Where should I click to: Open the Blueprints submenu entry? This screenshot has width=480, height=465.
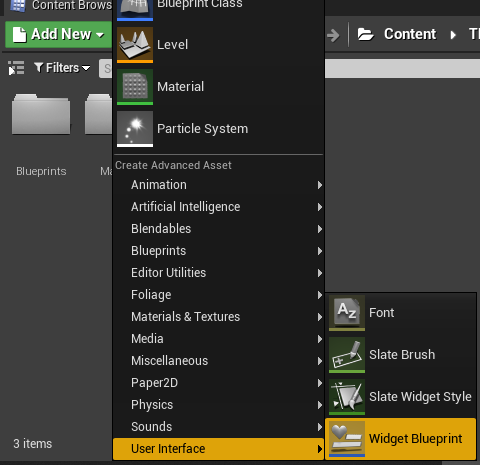219,251
